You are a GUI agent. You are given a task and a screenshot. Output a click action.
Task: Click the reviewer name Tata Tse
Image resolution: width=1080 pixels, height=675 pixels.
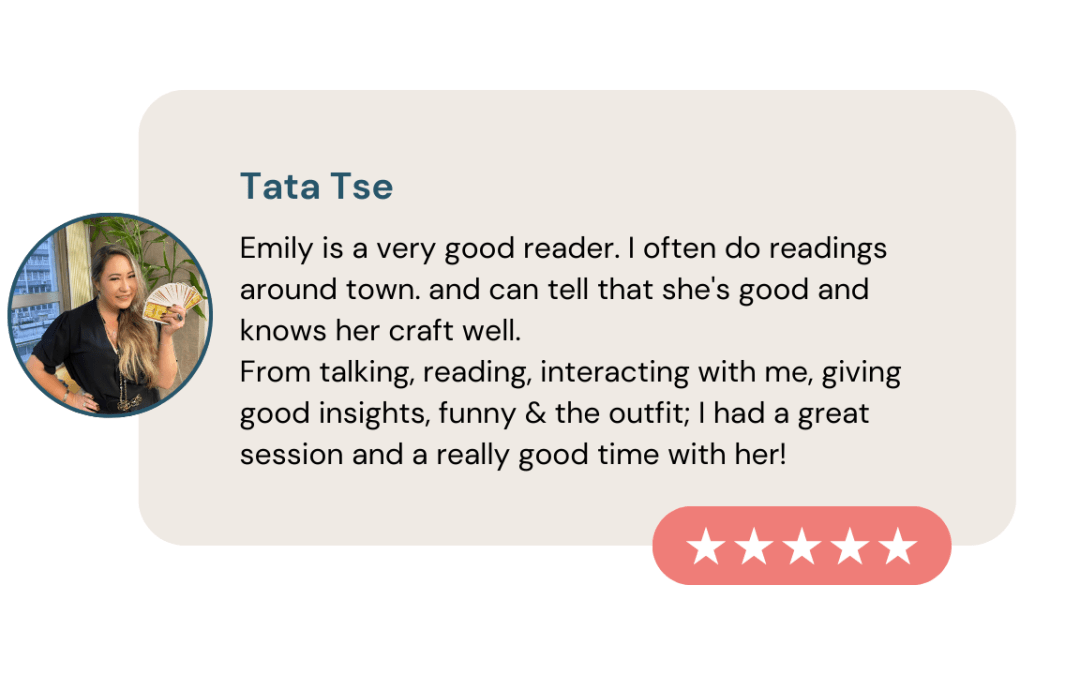316,187
